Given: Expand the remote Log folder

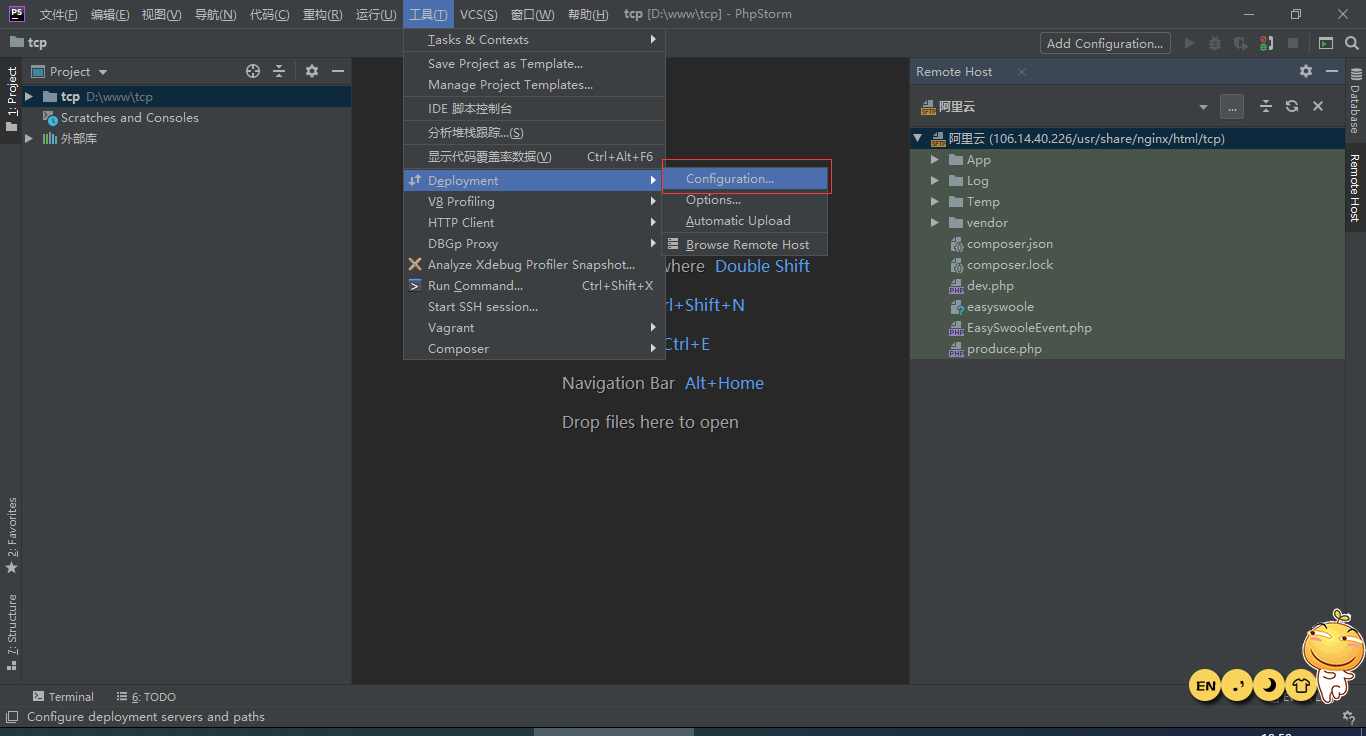Looking at the screenshot, I should point(934,180).
